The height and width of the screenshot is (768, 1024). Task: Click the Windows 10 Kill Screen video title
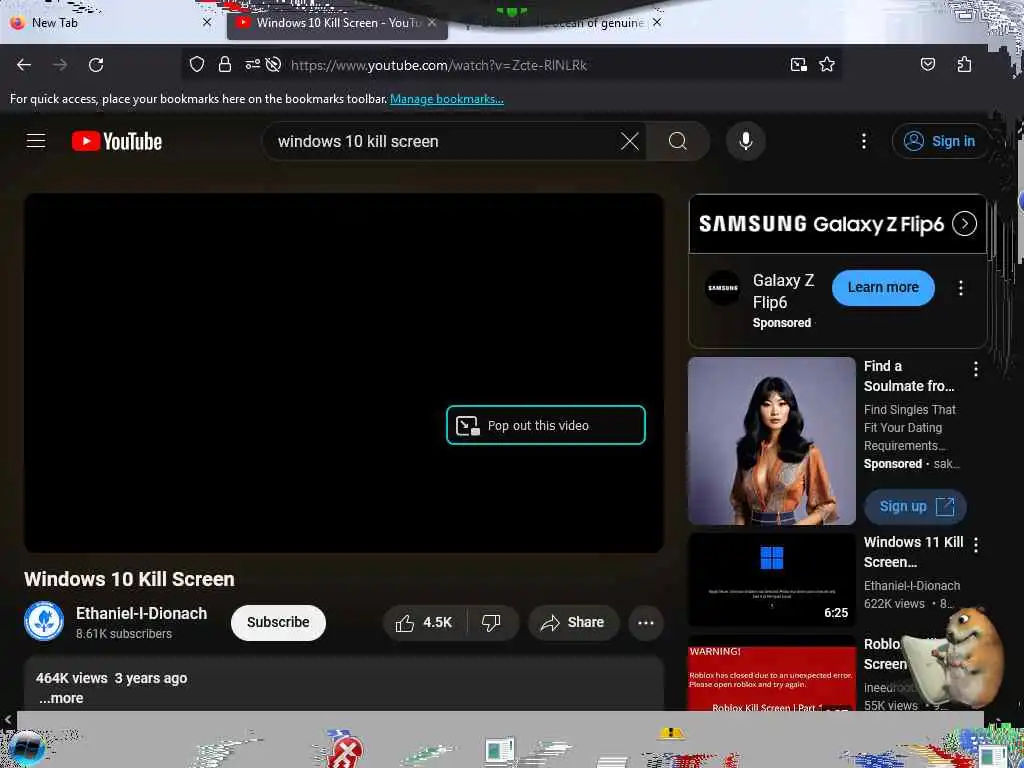coord(129,579)
